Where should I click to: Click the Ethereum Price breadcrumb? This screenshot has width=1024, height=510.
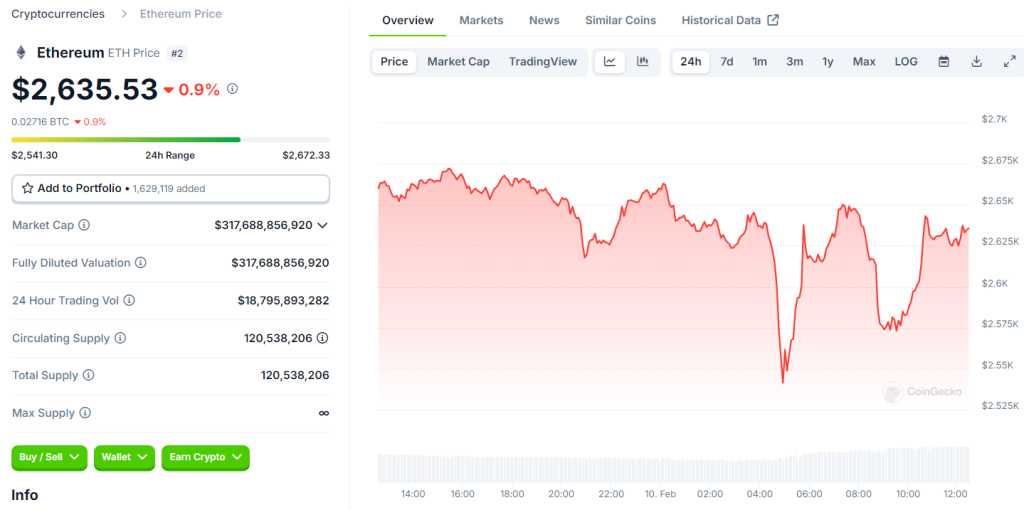[x=181, y=14]
